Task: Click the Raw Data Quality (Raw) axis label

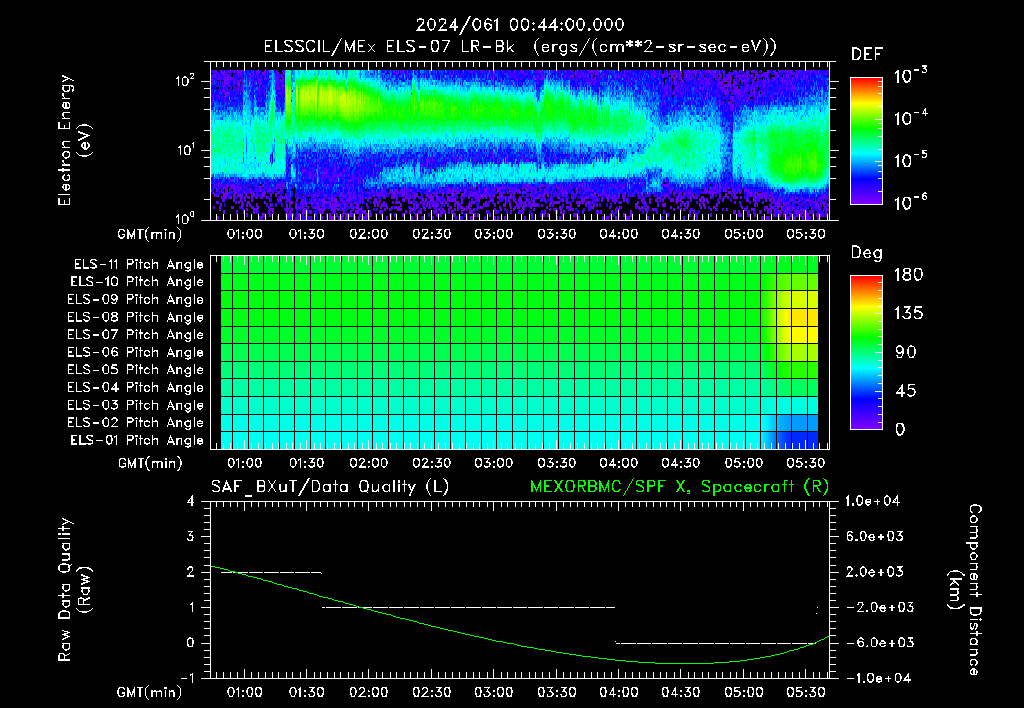Action: pos(74,590)
